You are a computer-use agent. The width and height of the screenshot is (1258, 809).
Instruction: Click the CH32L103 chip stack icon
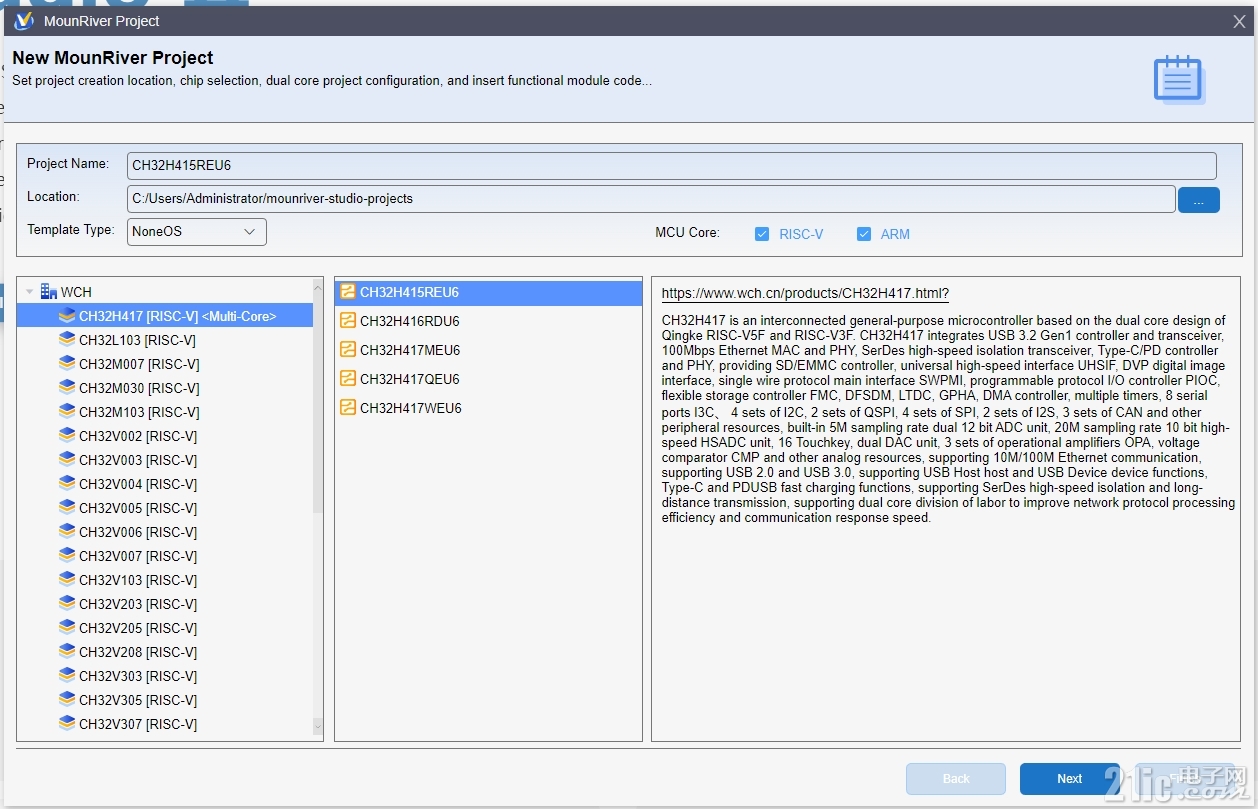(x=67, y=340)
